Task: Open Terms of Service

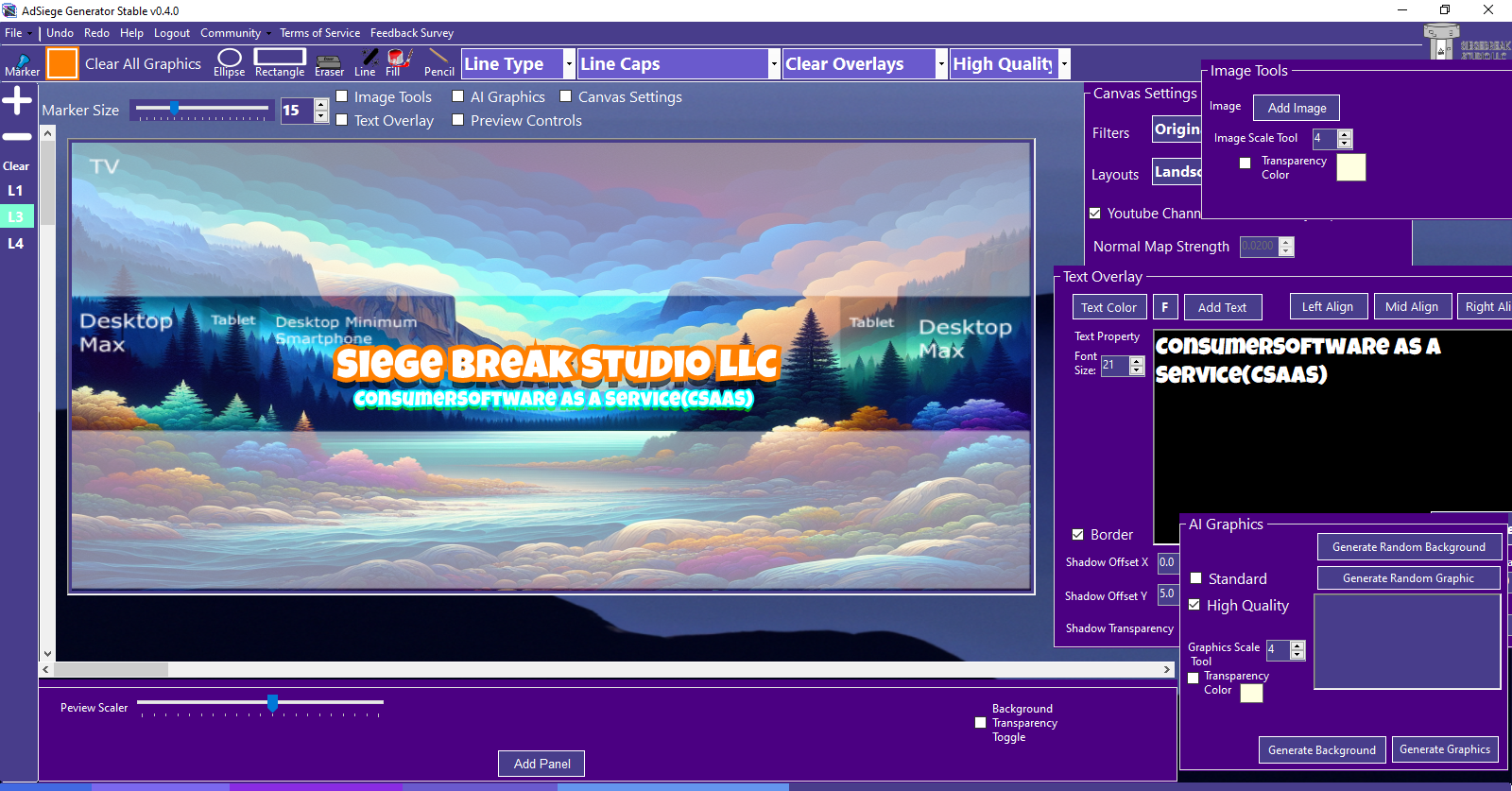Action: pos(319,33)
